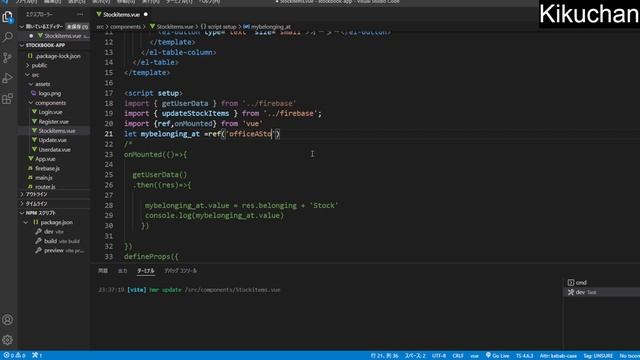The width and height of the screenshot is (640, 360).
Task: Click line and column indicator 行 21, 列 36
Action: (x=384, y=356)
